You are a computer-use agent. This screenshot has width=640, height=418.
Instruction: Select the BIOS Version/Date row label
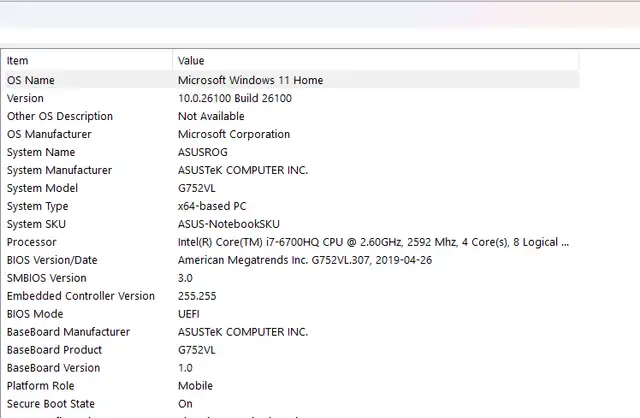[x=52, y=260]
